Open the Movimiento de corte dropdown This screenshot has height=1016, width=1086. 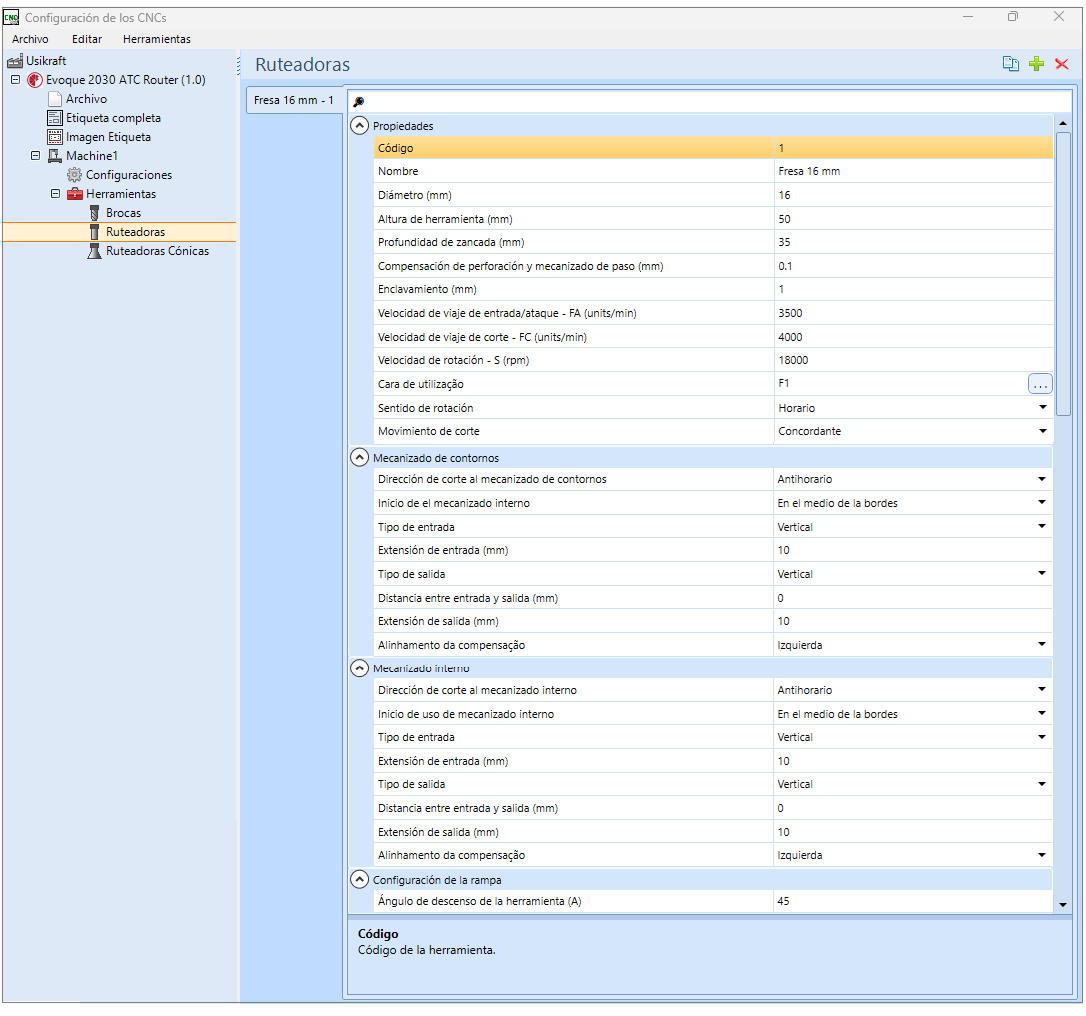pos(1042,431)
